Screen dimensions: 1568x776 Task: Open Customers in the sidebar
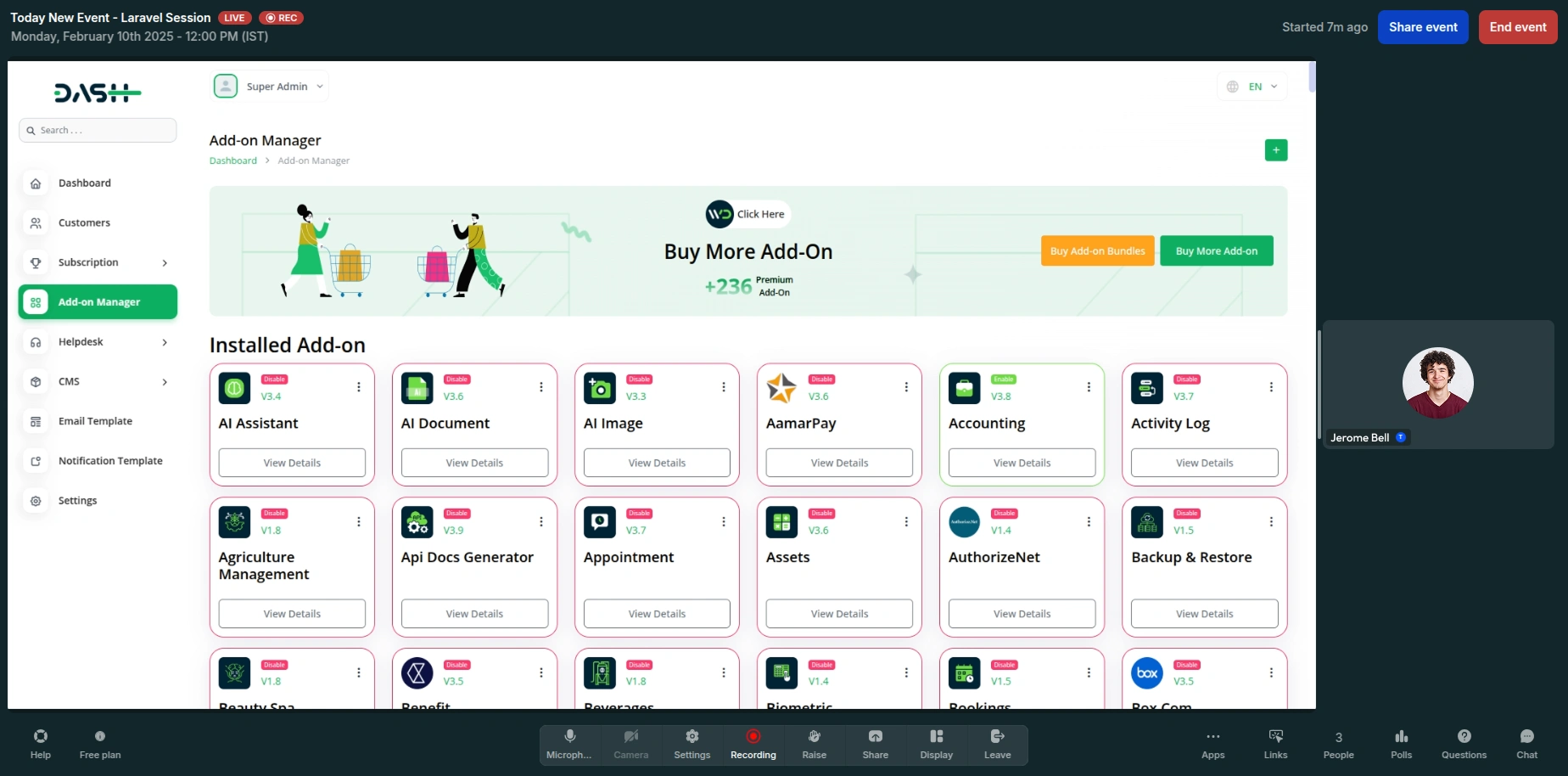pyautogui.click(x=84, y=222)
